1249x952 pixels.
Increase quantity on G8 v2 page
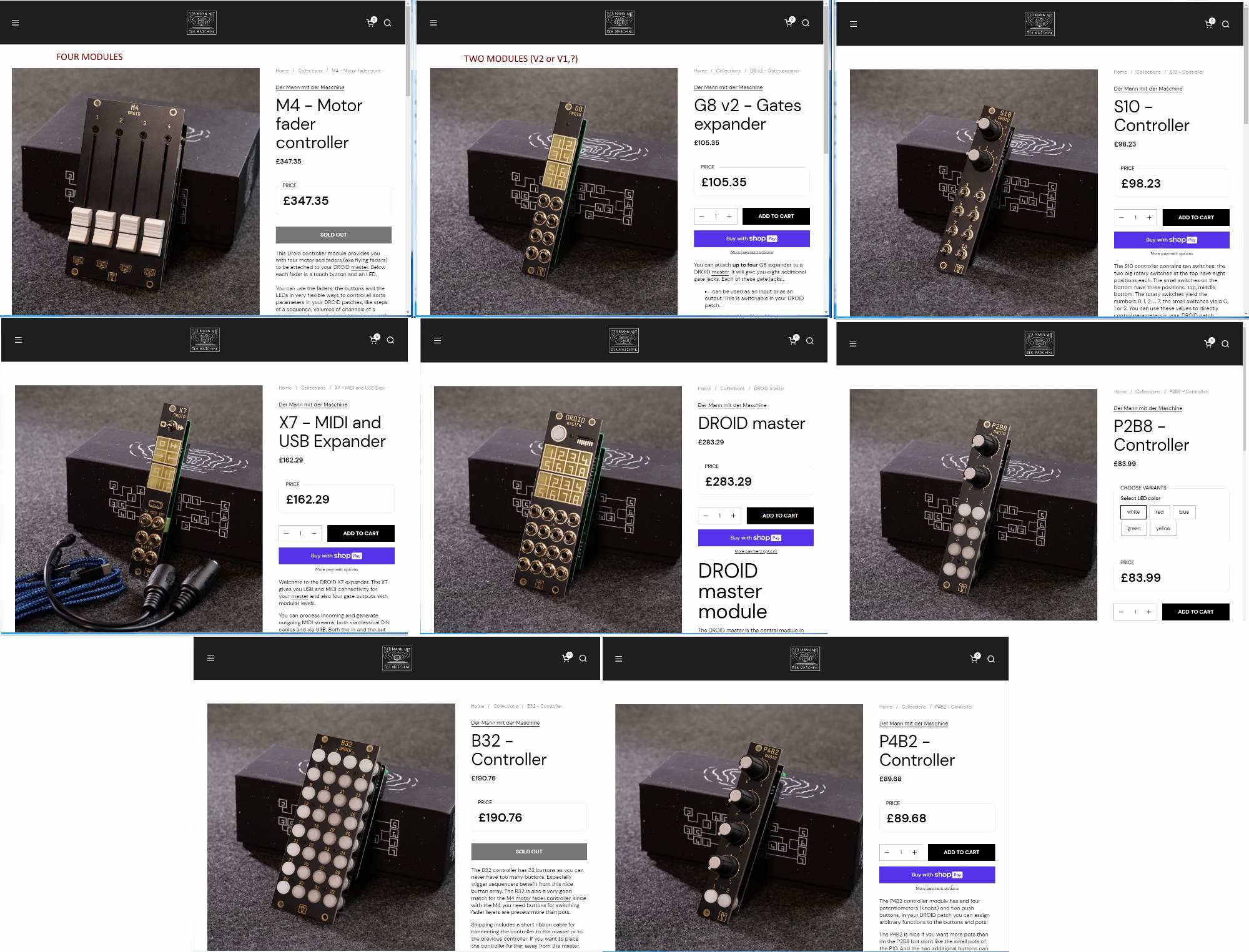coord(729,216)
